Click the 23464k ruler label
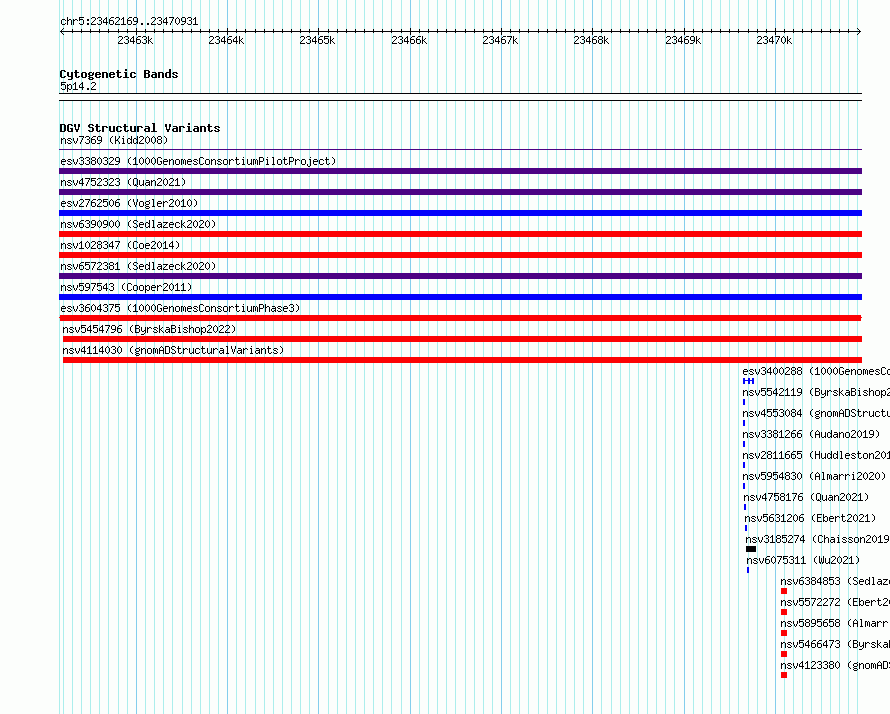This screenshot has width=890, height=714. click(226, 40)
